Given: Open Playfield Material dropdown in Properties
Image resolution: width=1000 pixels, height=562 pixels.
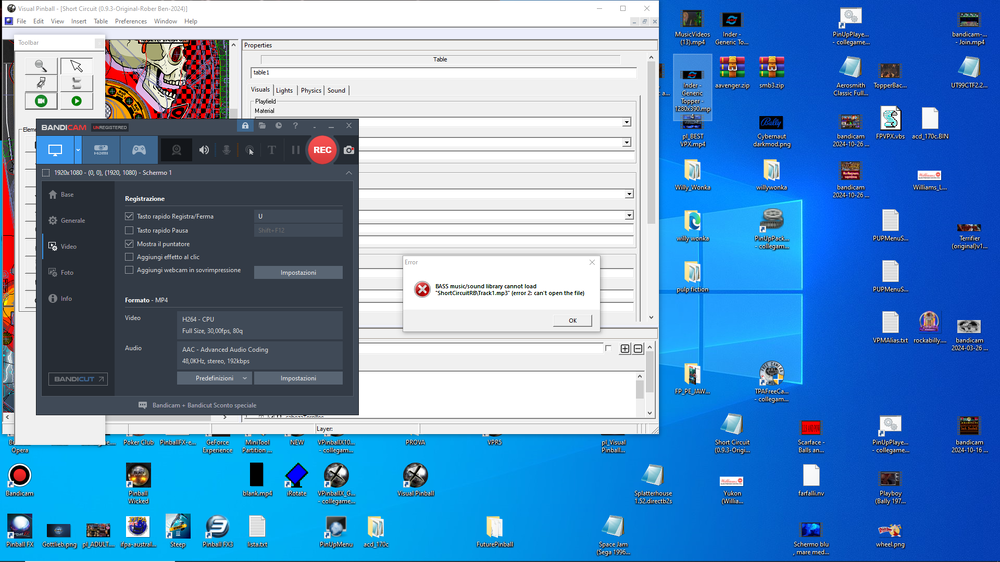Looking at the screenshot, I should 626,122.
